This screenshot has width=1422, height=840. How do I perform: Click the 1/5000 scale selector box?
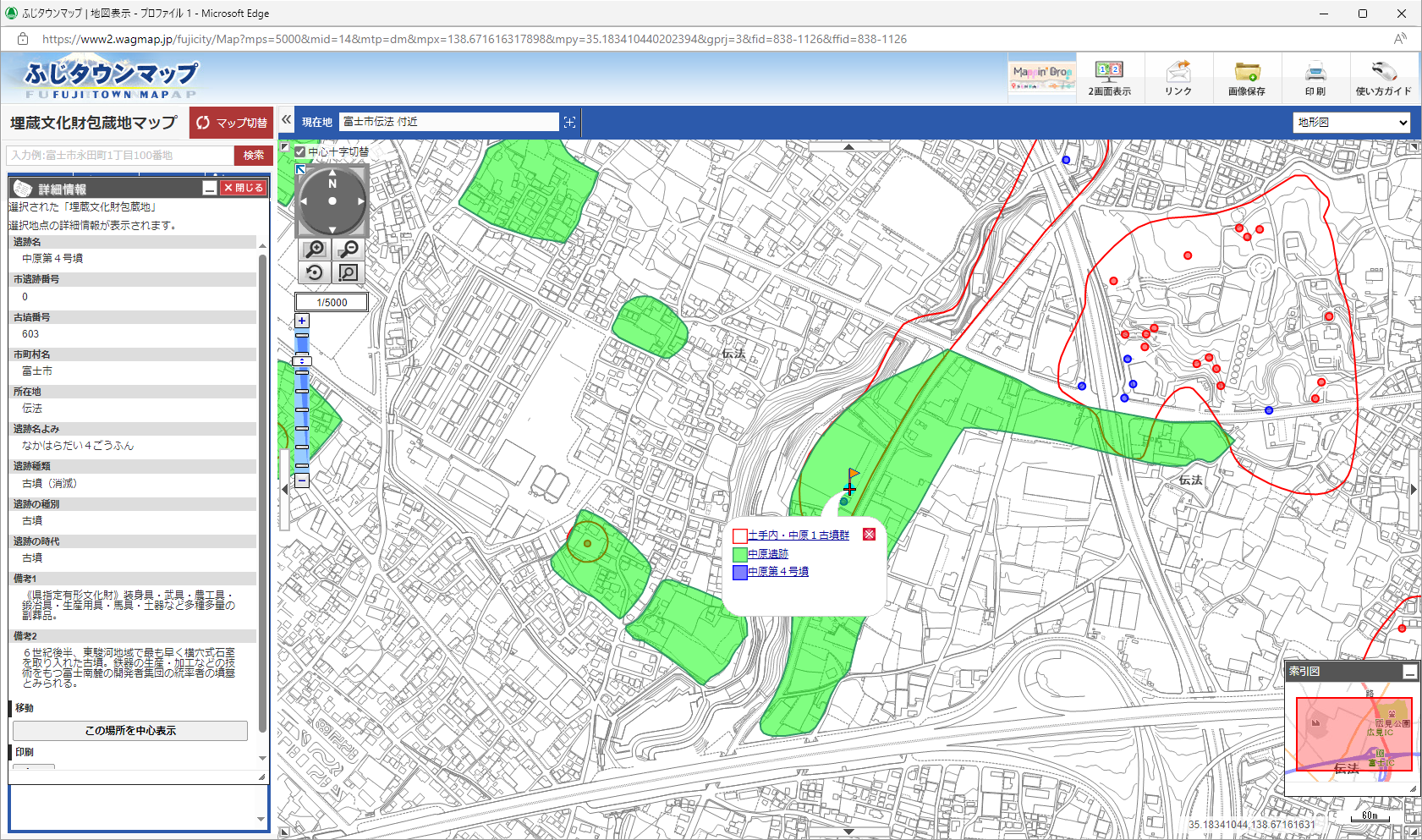[332, 302]
